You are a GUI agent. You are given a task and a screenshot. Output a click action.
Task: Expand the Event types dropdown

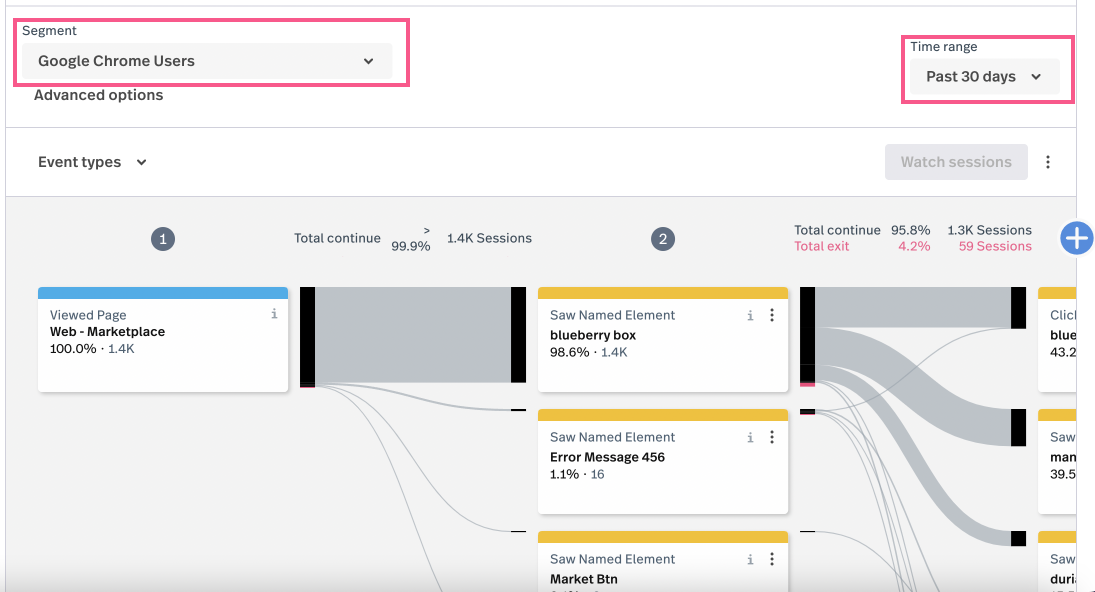coord(92,162)
